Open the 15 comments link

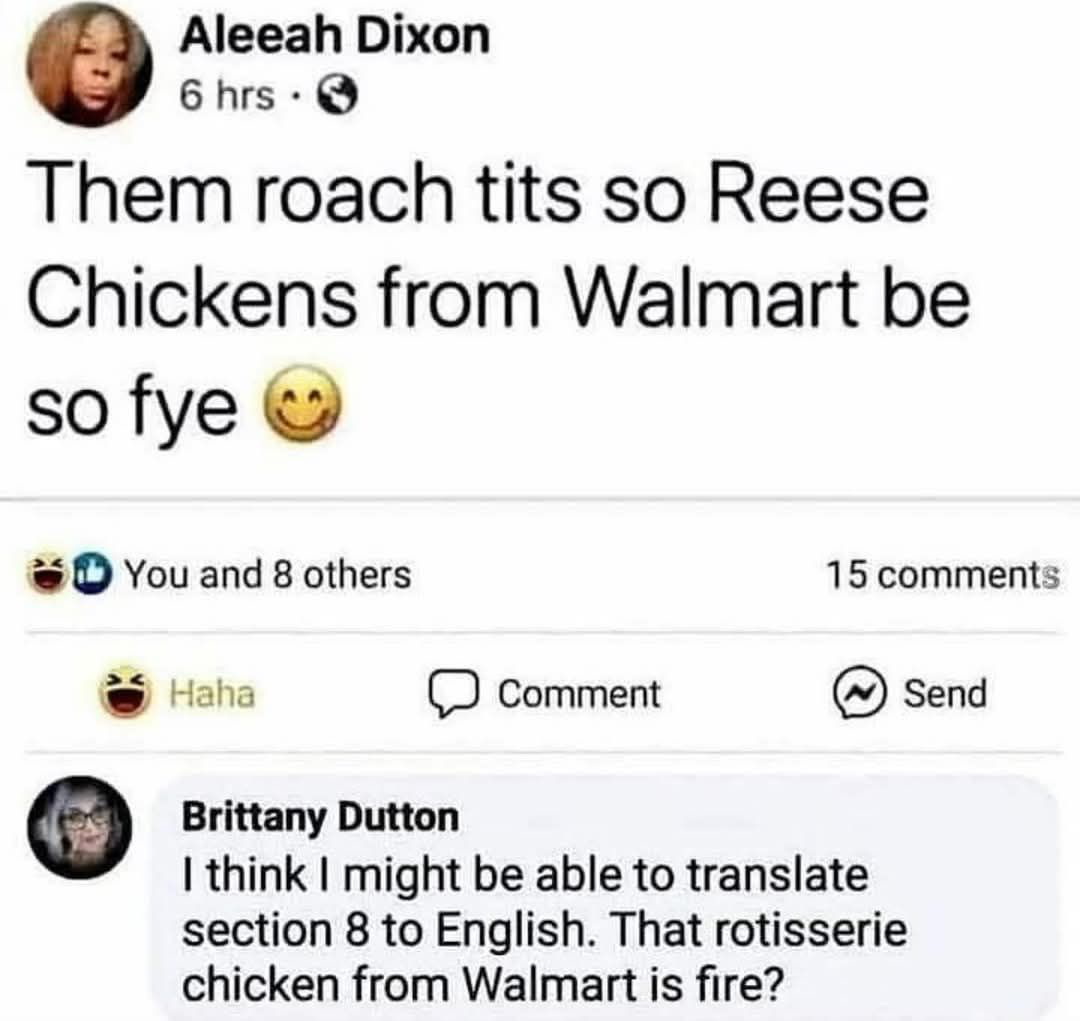[942, 575]
